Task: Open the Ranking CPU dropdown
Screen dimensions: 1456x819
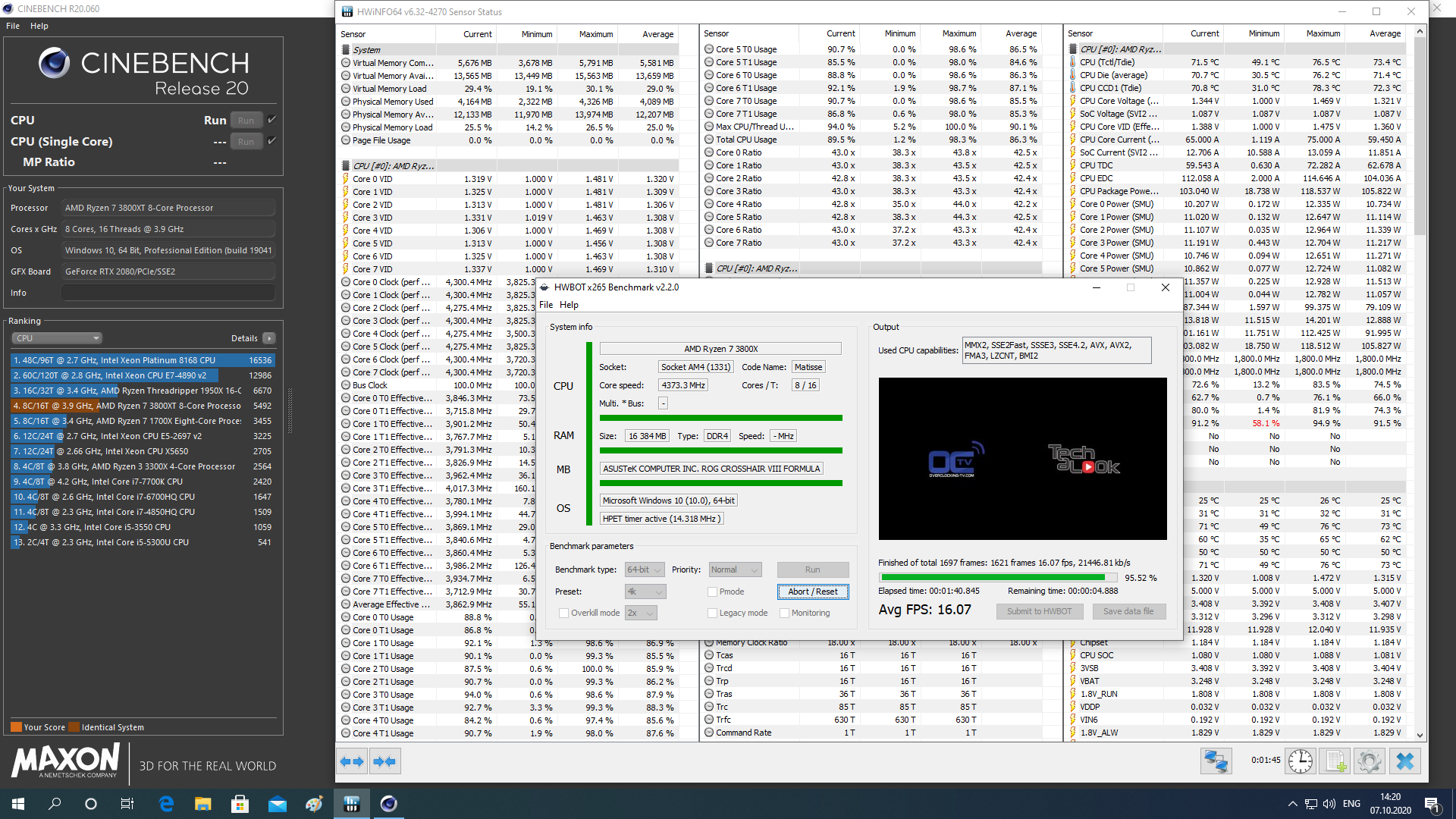Action: click(57, 338)
